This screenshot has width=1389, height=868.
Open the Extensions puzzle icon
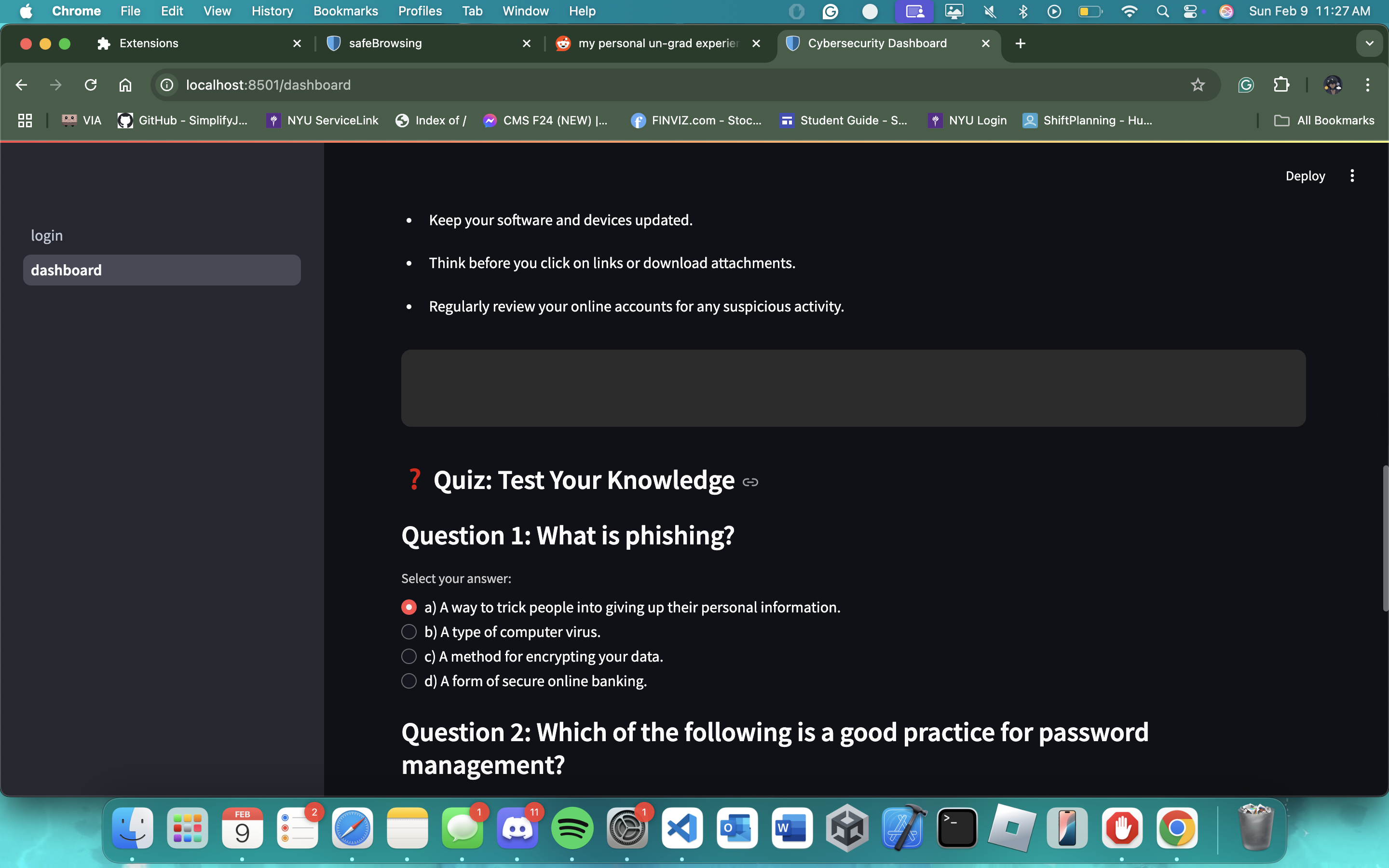click(1281, 85)
